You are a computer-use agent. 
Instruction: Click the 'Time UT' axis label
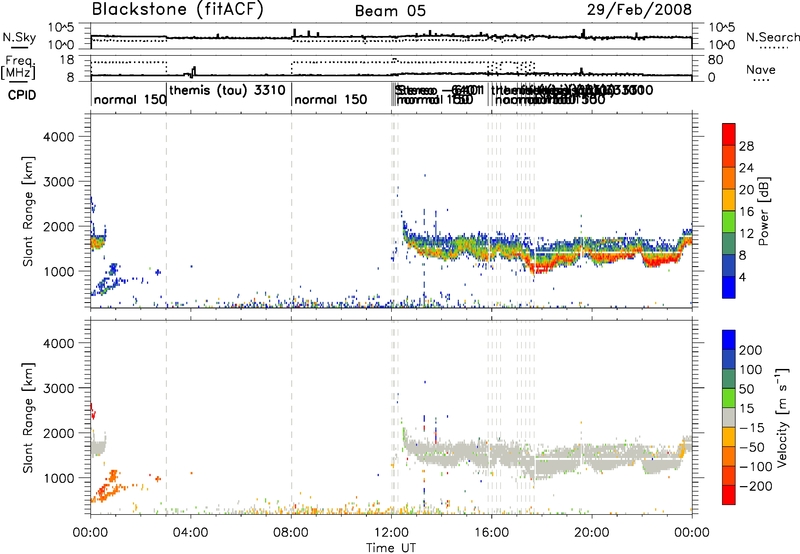pyautogui.click(x=391, y=547)
